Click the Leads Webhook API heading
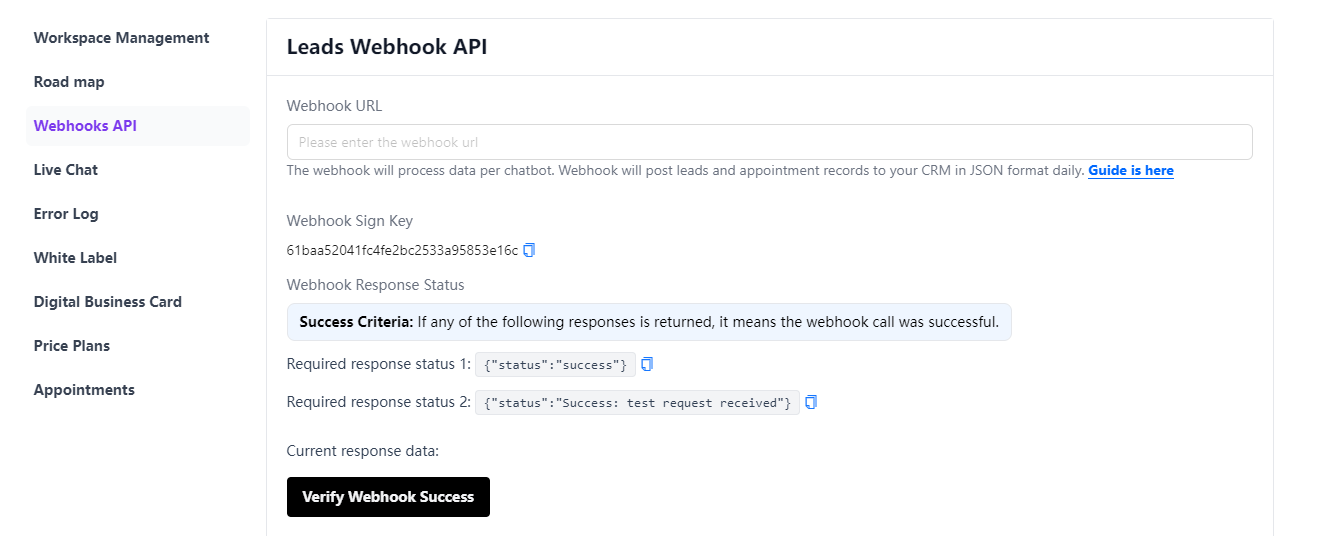 pos(387,46)
